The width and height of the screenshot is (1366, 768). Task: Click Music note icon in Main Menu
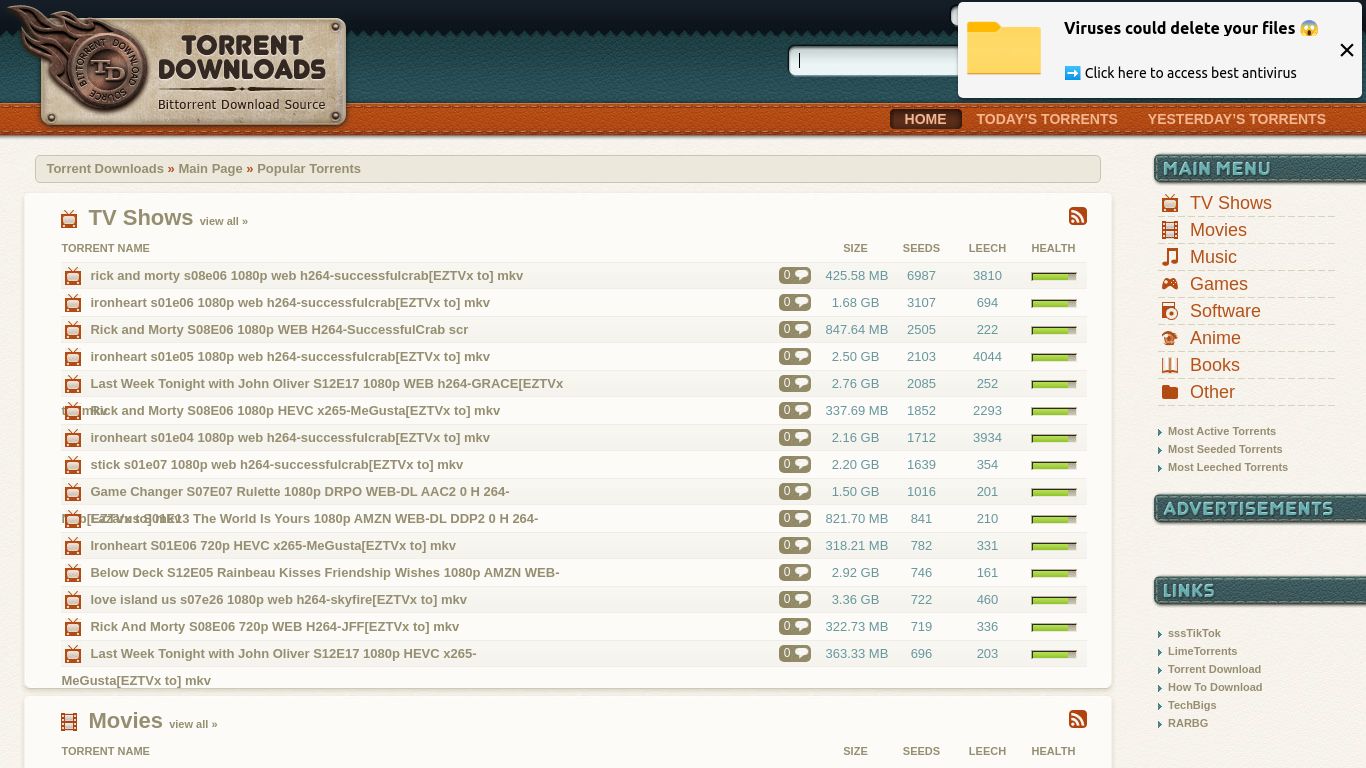click(x=1169, y=258)
